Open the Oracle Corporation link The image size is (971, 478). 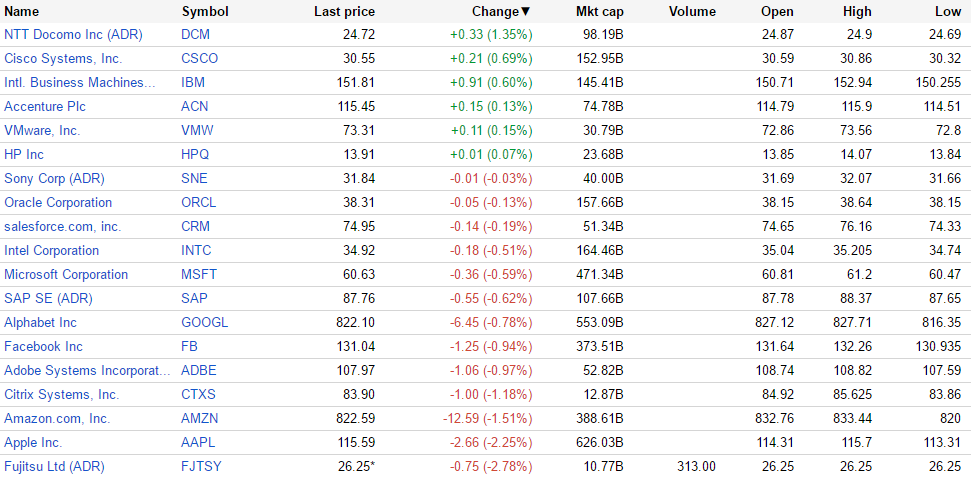coord(58,203)
